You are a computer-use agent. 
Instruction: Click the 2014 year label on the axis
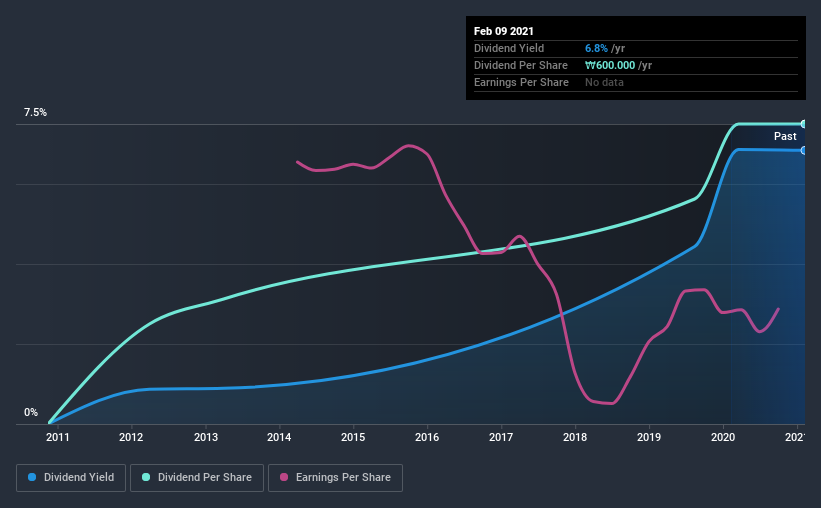[x=279, y=437]
